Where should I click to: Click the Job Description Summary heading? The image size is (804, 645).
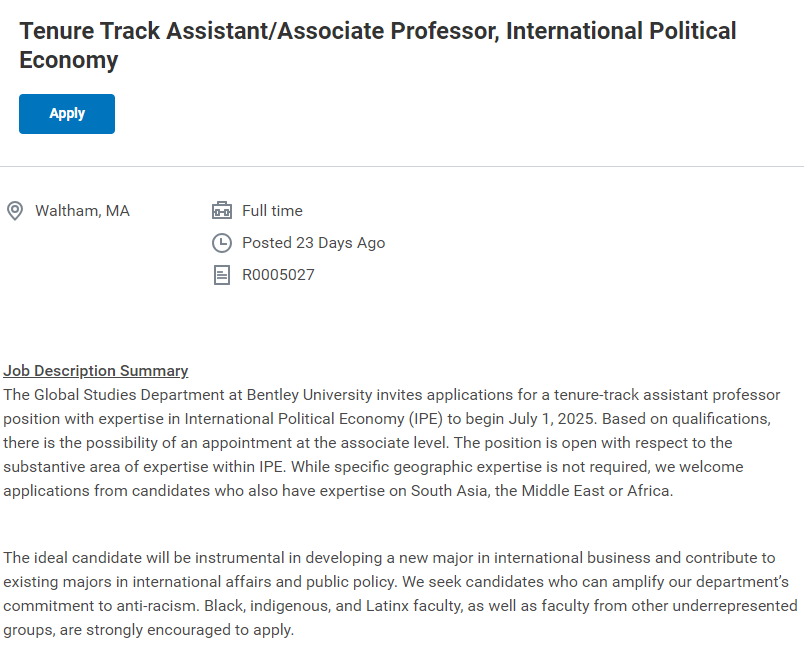tap(96, 371)
